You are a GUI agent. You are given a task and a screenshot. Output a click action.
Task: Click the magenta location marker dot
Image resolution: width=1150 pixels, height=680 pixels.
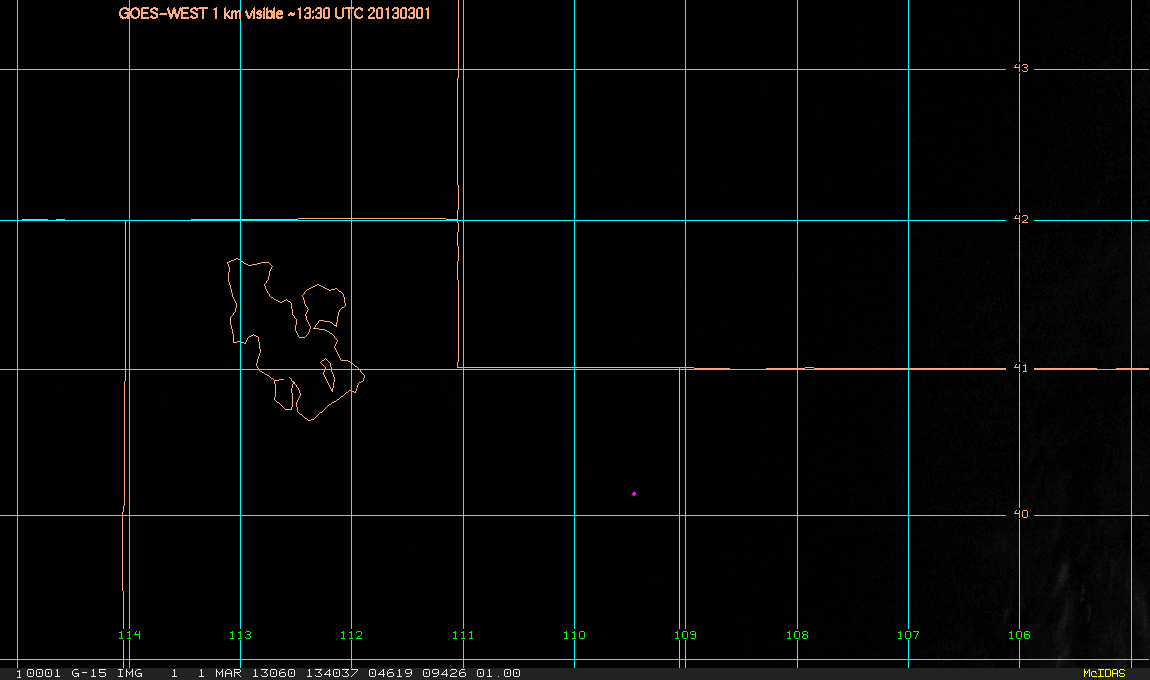tap(634, 494)
